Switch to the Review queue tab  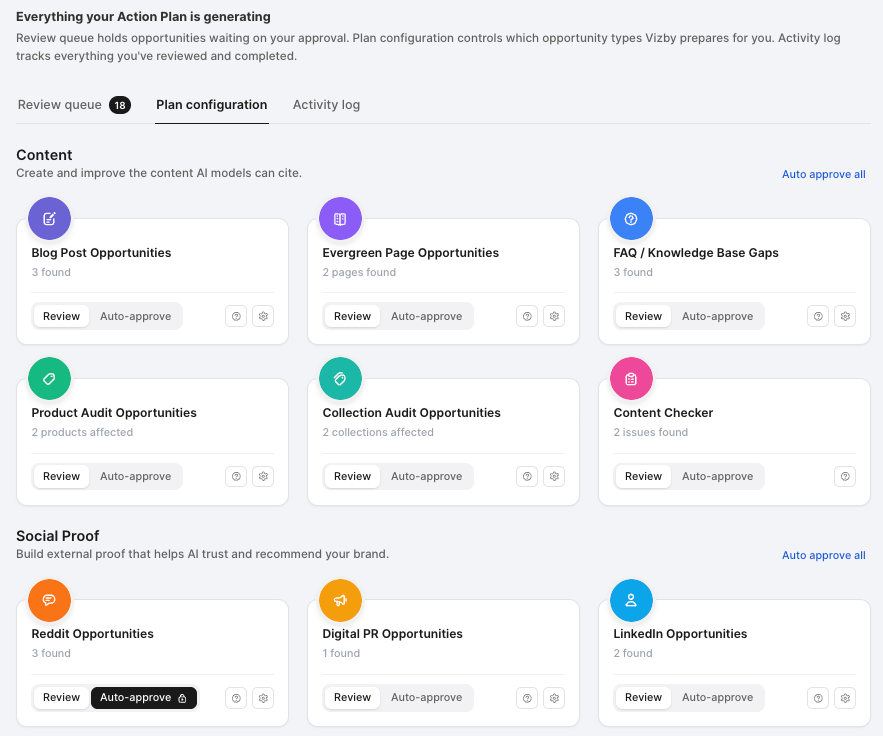(x=74, y=105)
